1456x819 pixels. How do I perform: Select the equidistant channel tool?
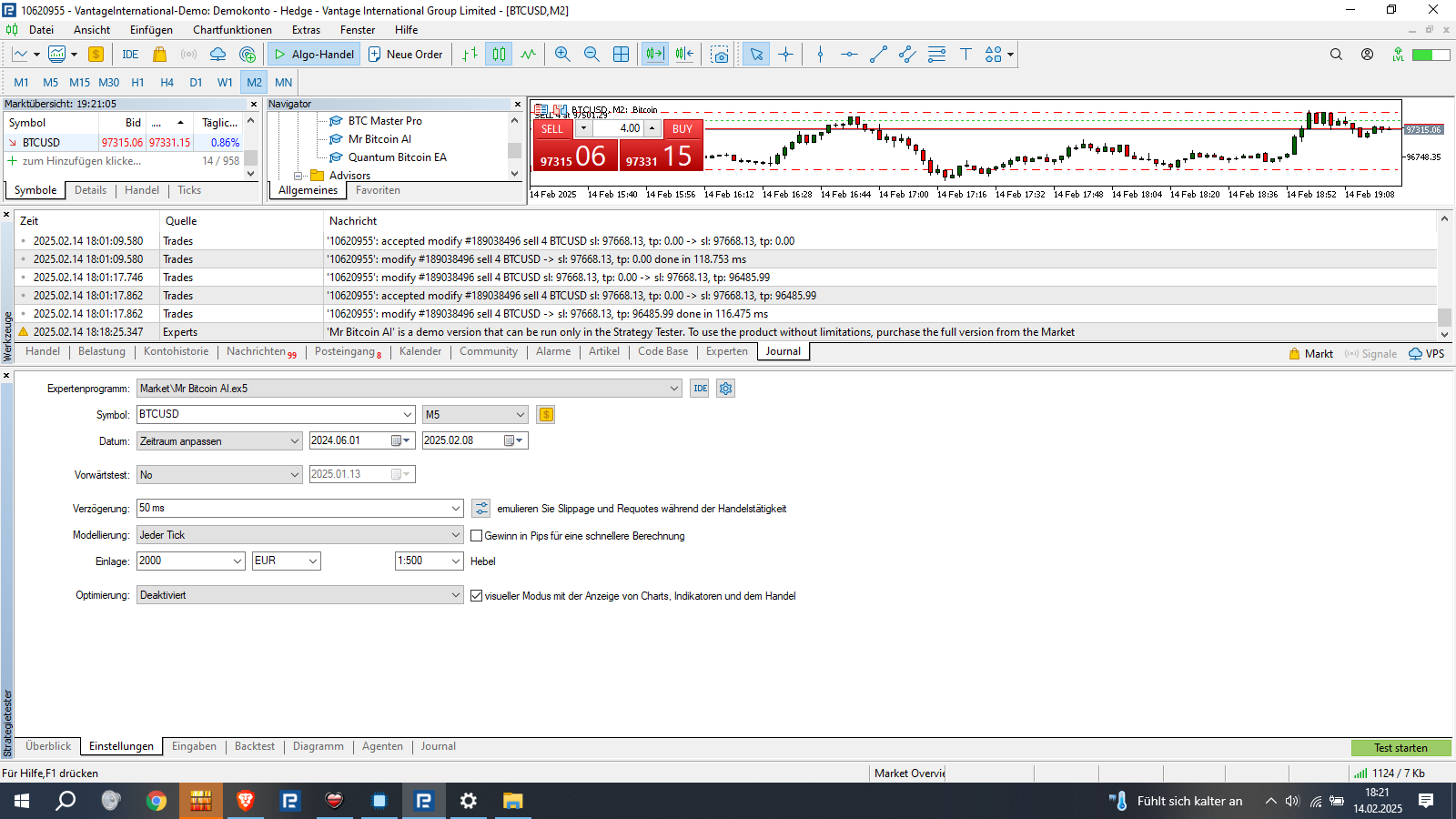click(x=907, y=55)
